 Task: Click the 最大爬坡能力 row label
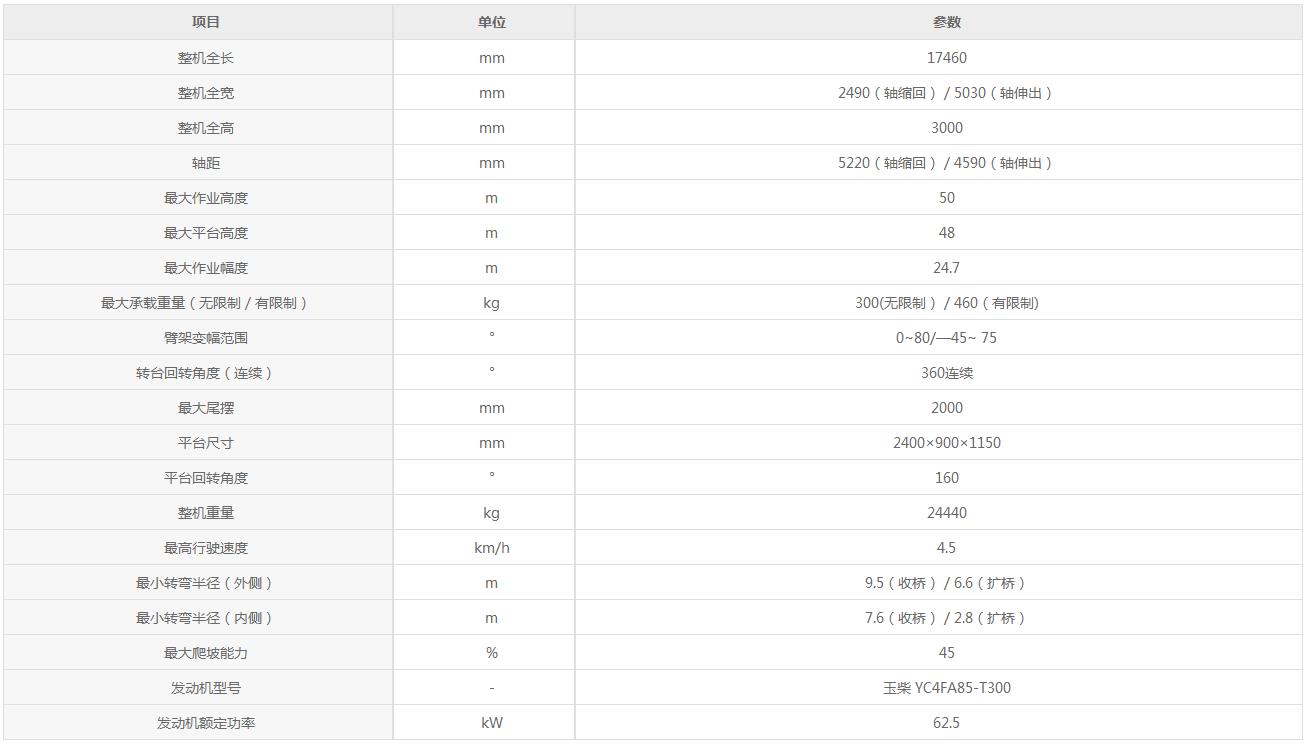click(x=206, y=653)
